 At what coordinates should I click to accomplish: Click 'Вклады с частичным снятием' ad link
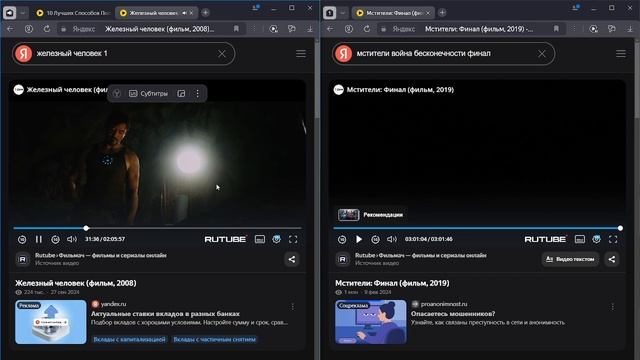(215, 339)
